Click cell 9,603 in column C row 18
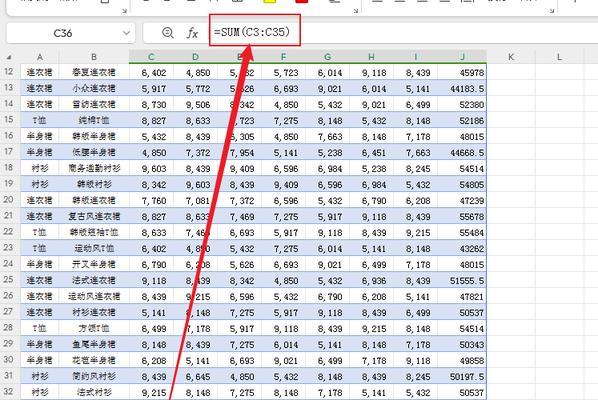 tap(151, 168)
